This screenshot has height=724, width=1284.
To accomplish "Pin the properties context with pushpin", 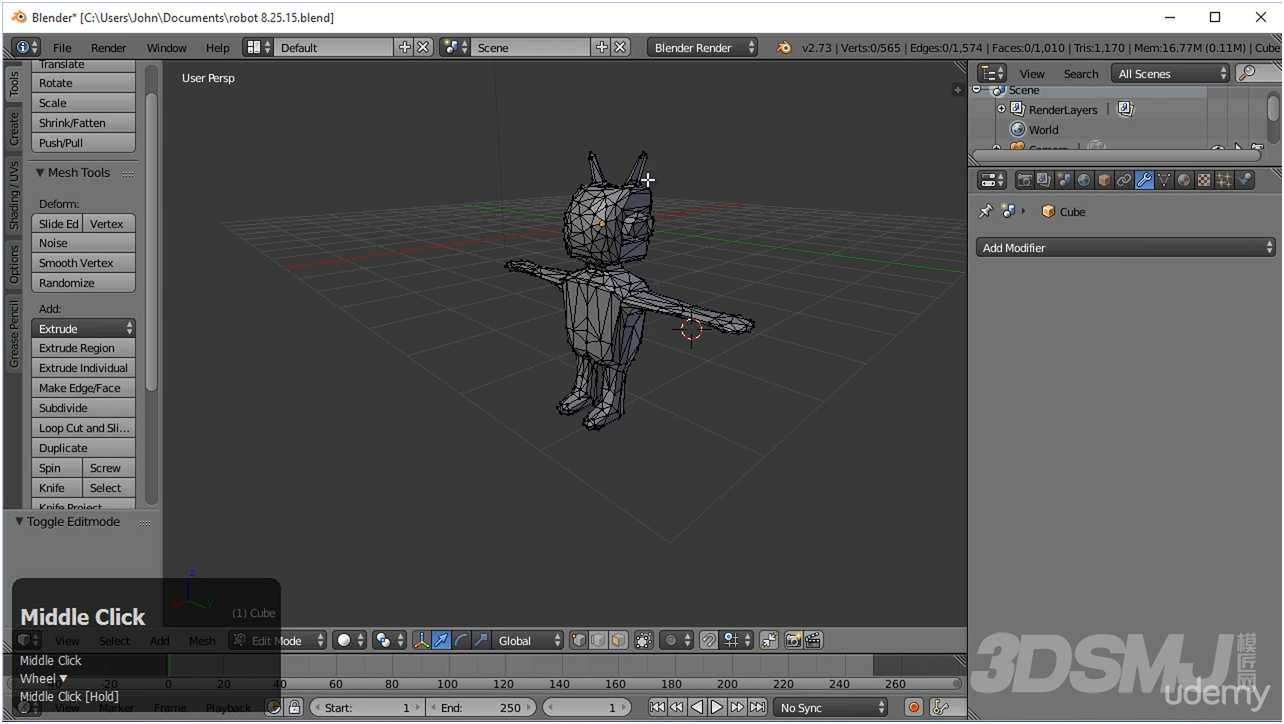I will point(985,211).
